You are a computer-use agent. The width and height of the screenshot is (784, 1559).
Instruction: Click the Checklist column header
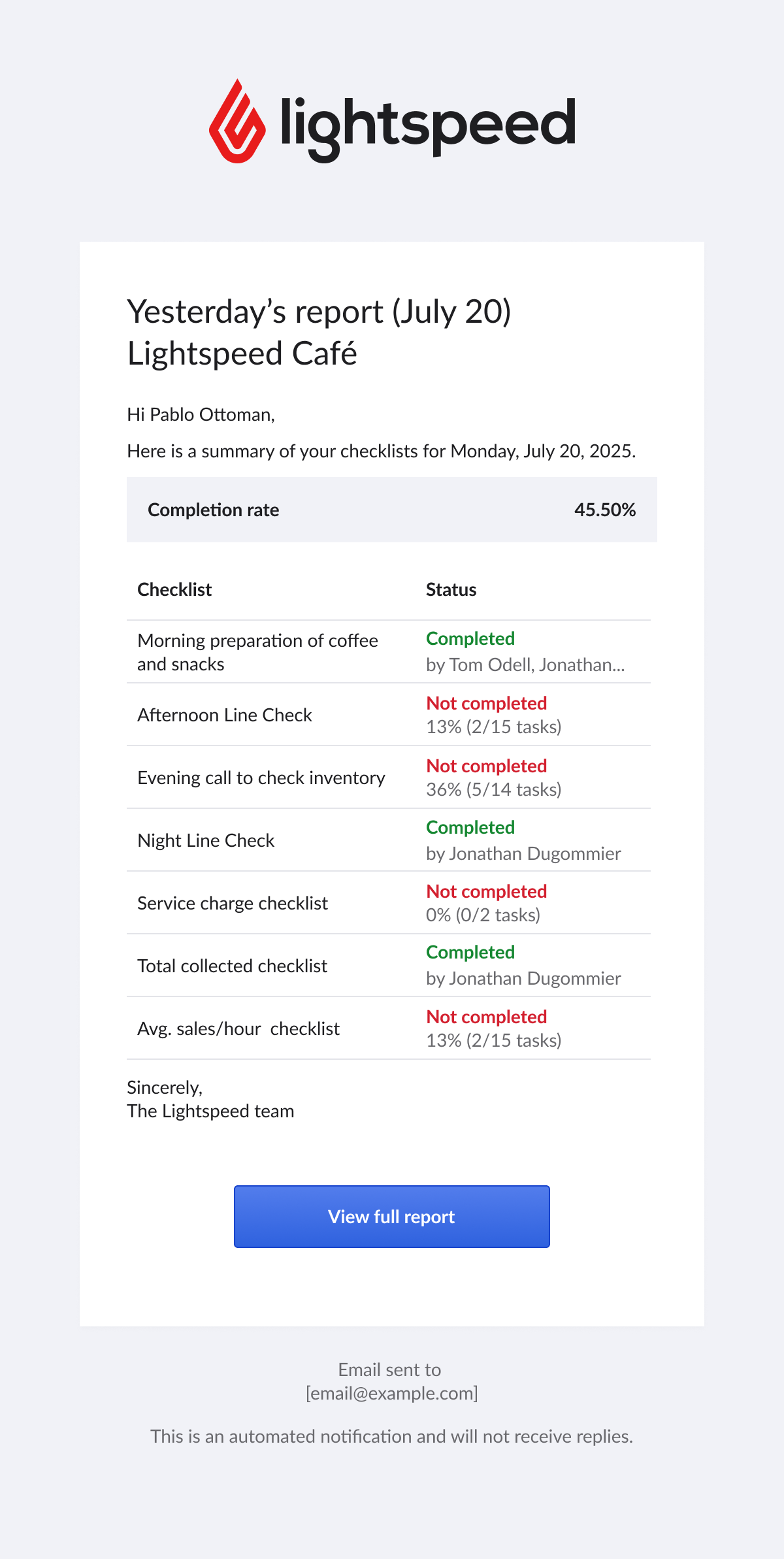tap(174, 589)
